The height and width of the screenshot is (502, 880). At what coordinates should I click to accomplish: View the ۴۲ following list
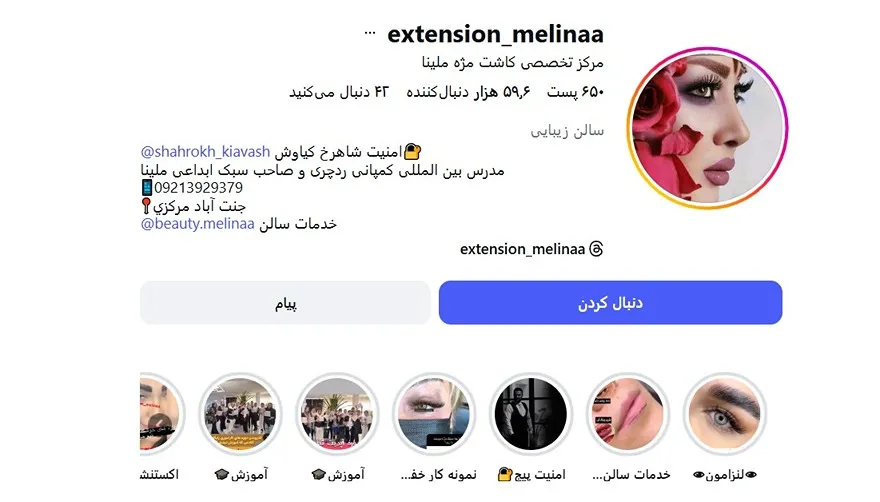[x=338, y=92]
